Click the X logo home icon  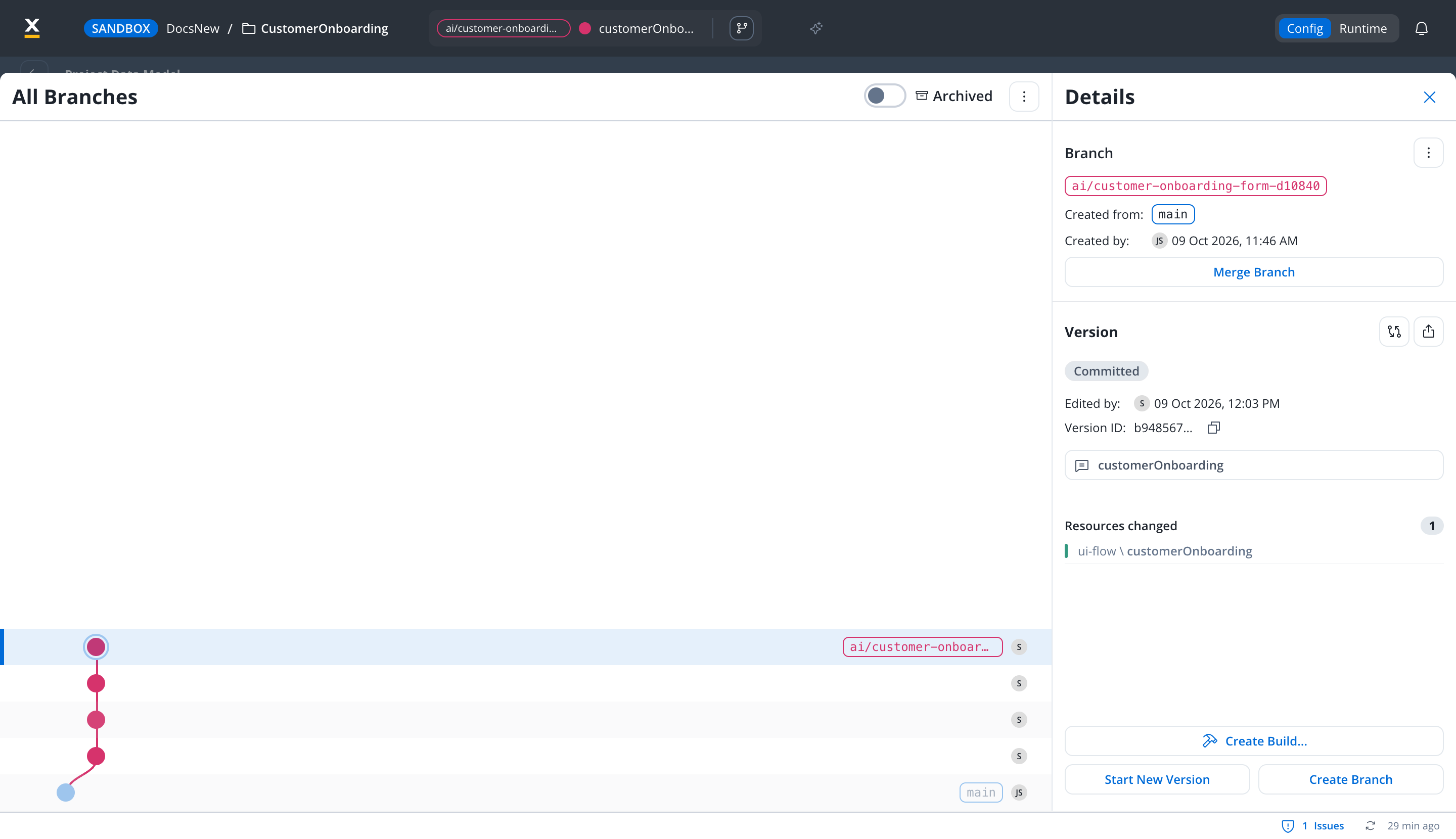click(32, 28)
